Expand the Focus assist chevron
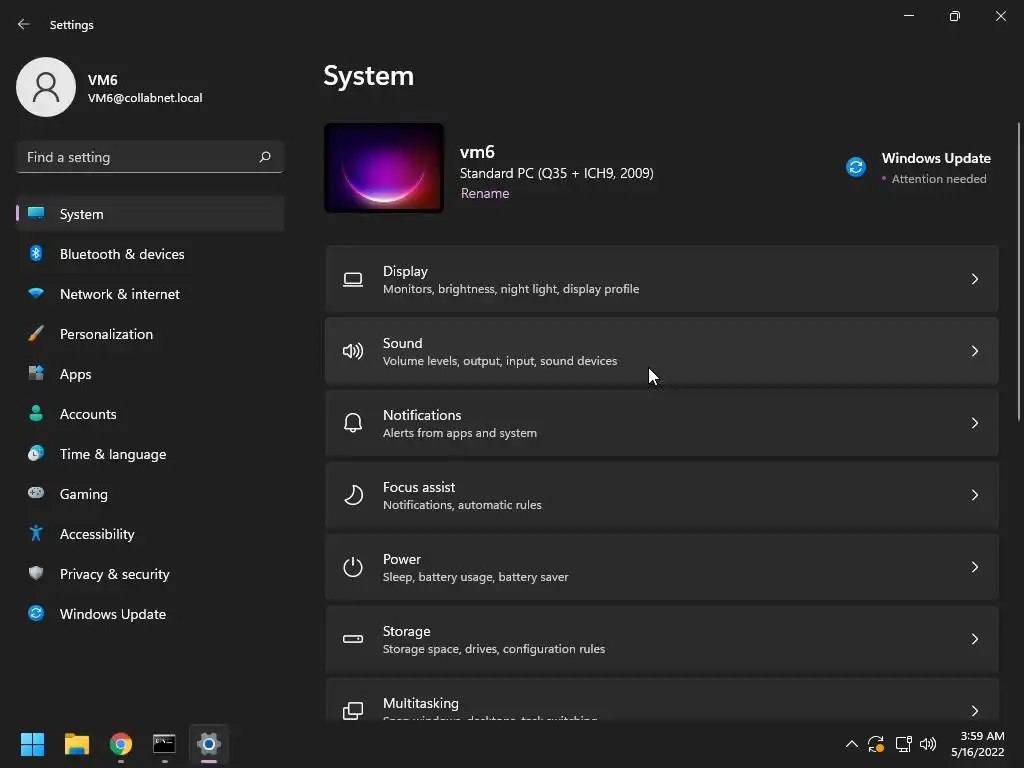The height and width of the screenshot is (768, 1024). (974, 495)
